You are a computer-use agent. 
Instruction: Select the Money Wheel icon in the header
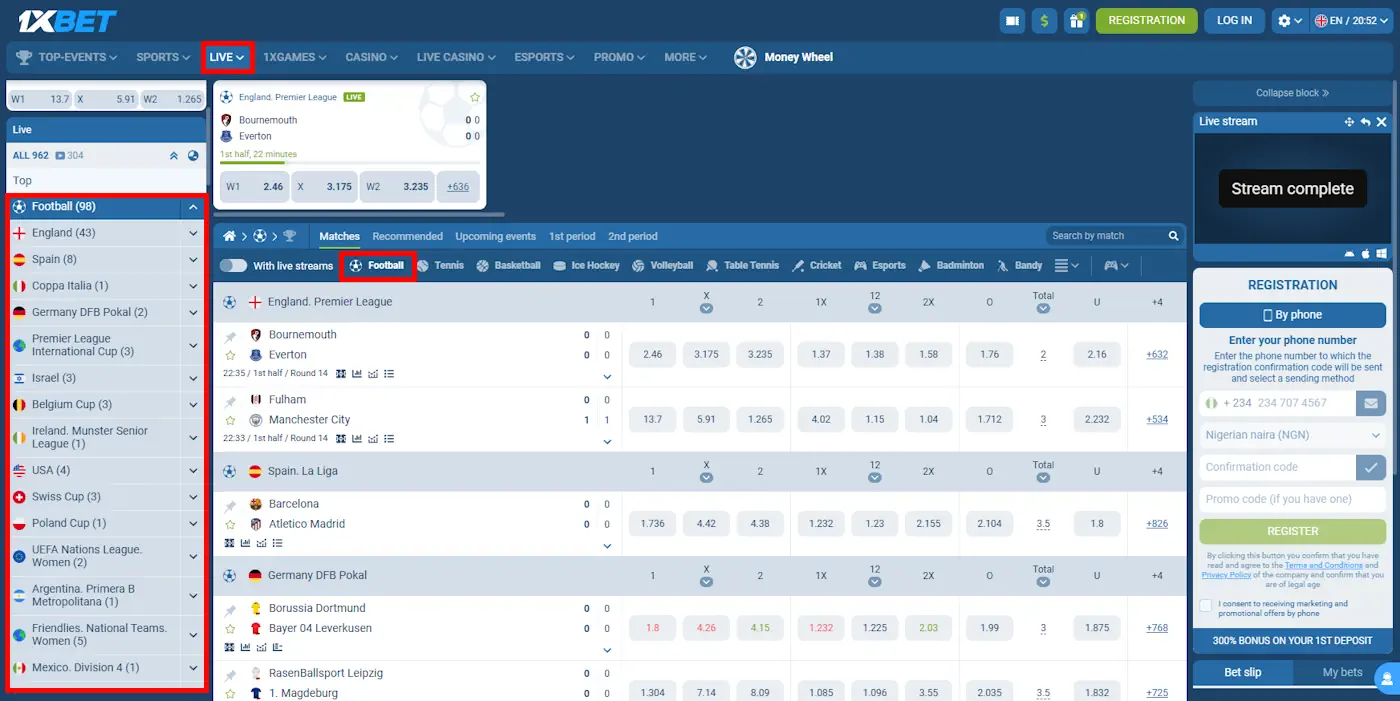(x=744, y=57)
